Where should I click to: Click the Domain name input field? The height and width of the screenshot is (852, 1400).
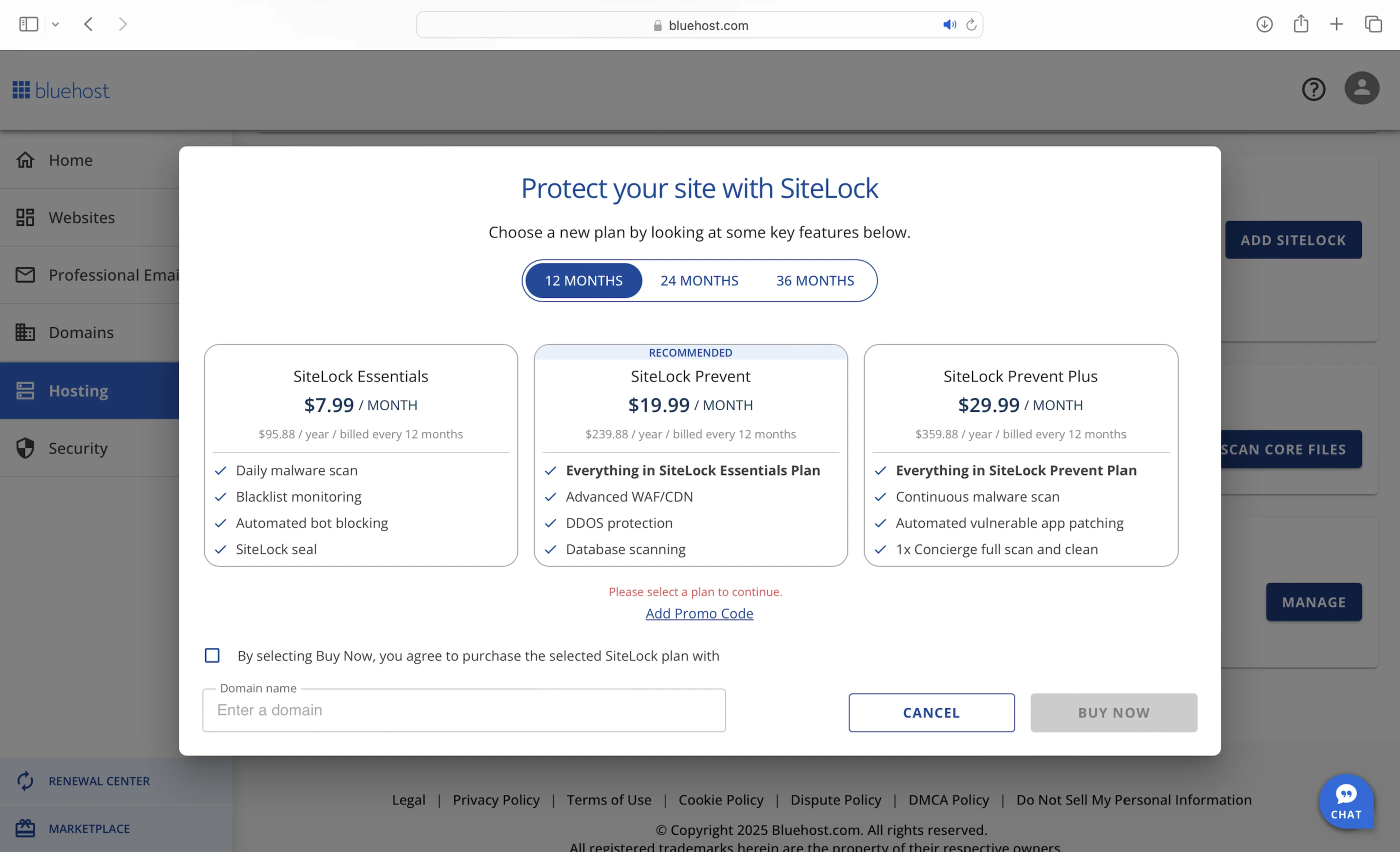[463, 710]
